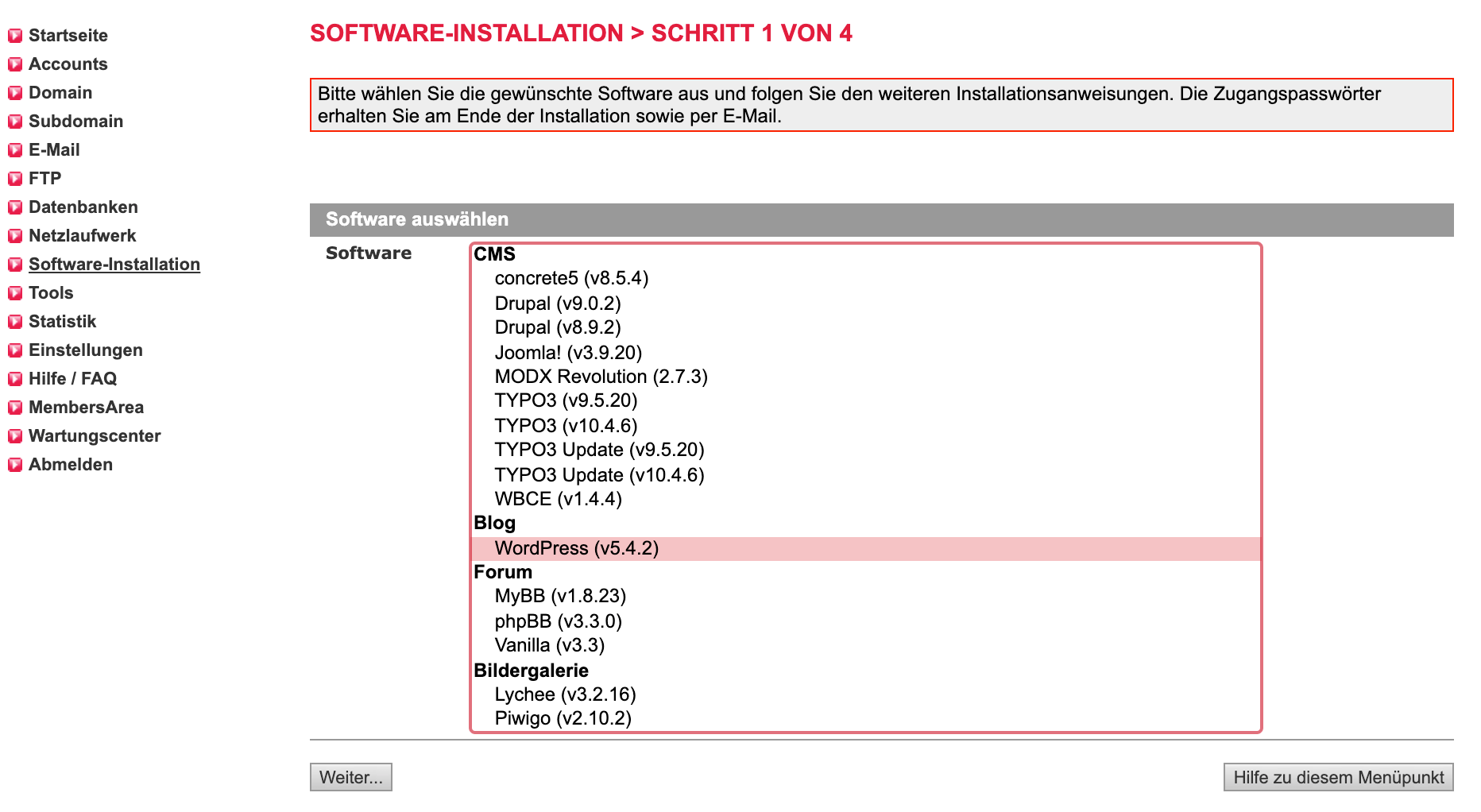Click the red arrow icon beside FTP
The height and width of the screenshot is (812, 1481).
[15, 179]
